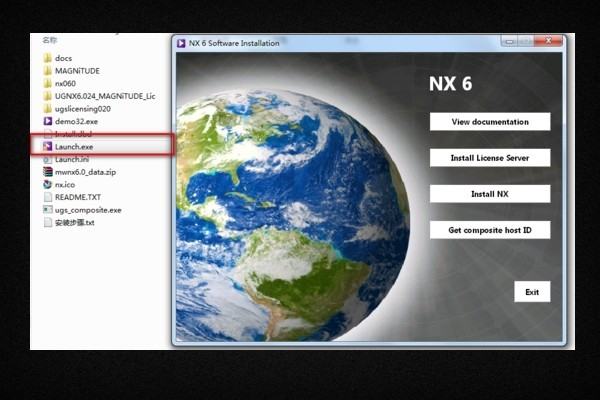The image size is (600, 400).
Task: Click the mwnx6.0_data.zip file name
Action: click(85, 172)
